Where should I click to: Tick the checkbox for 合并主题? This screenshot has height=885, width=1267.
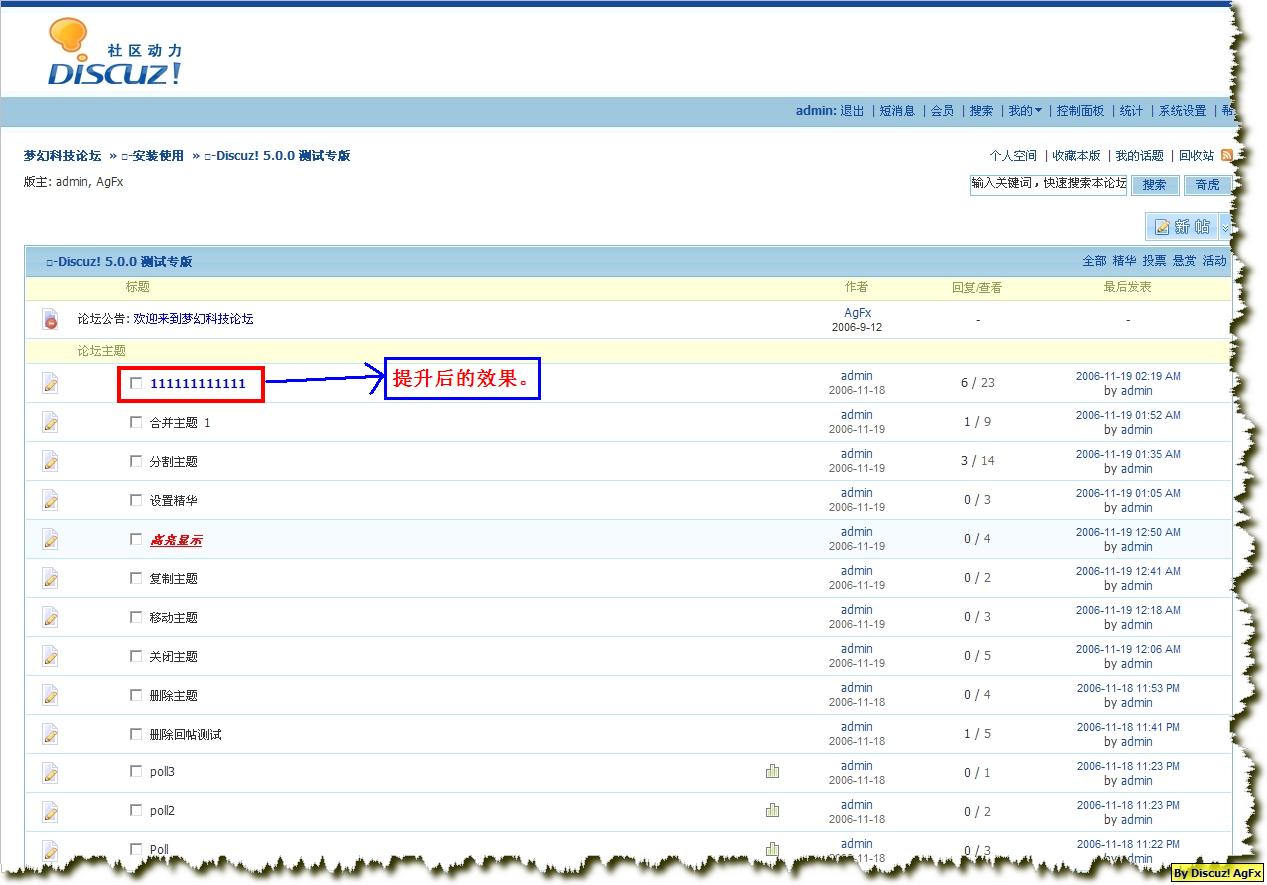coord(136,422)
